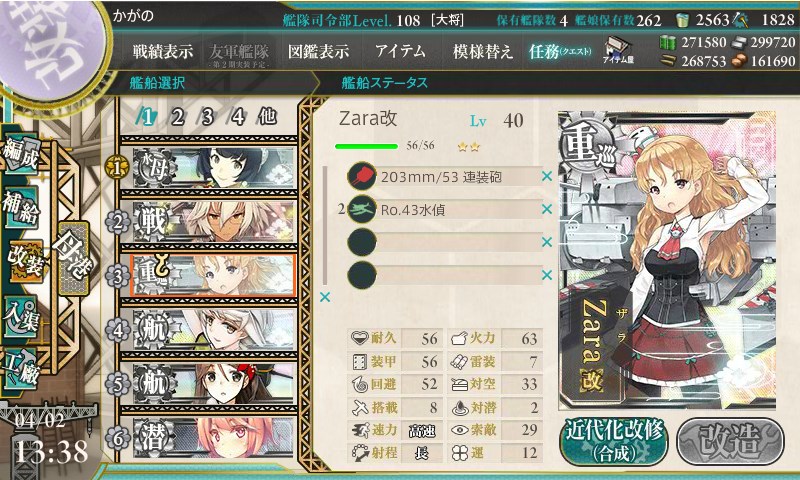Open the 補給 resupply side icon

pos(20,208)
